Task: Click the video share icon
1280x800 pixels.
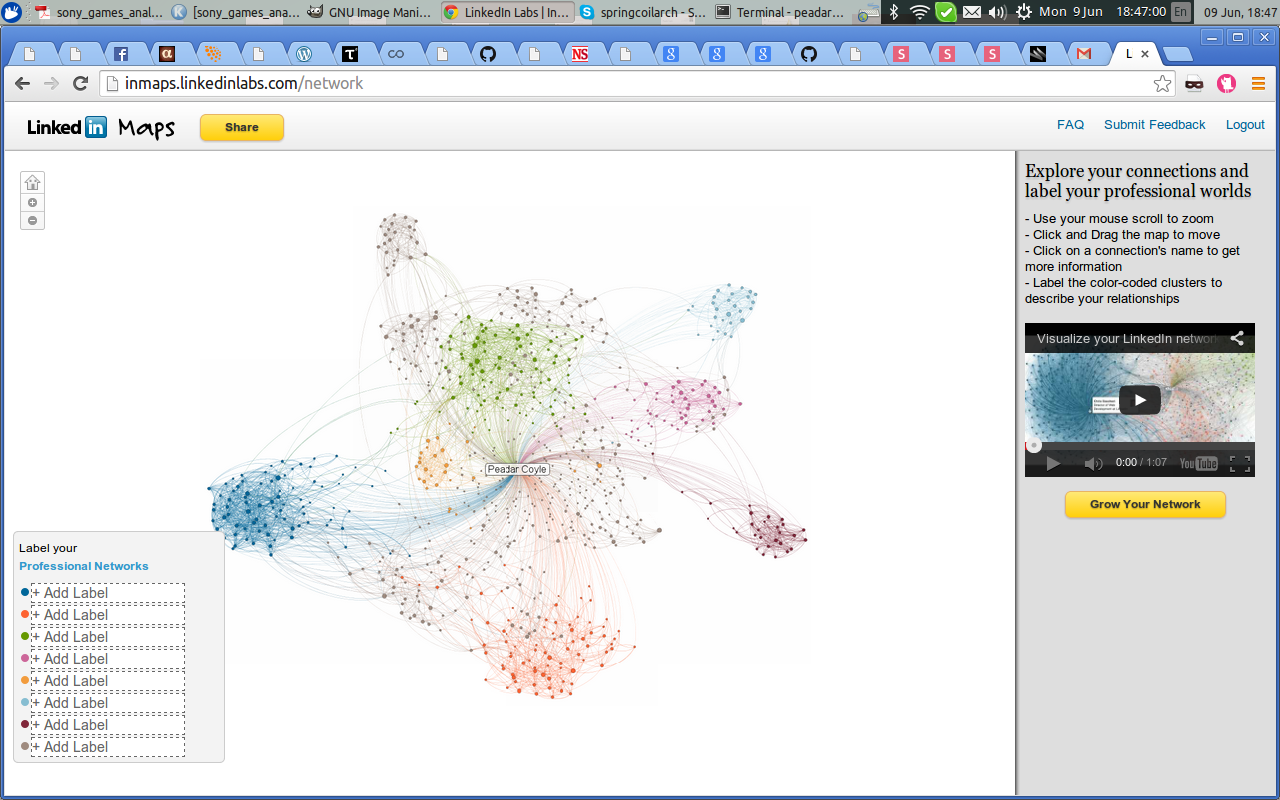Action: [1237, 338]
